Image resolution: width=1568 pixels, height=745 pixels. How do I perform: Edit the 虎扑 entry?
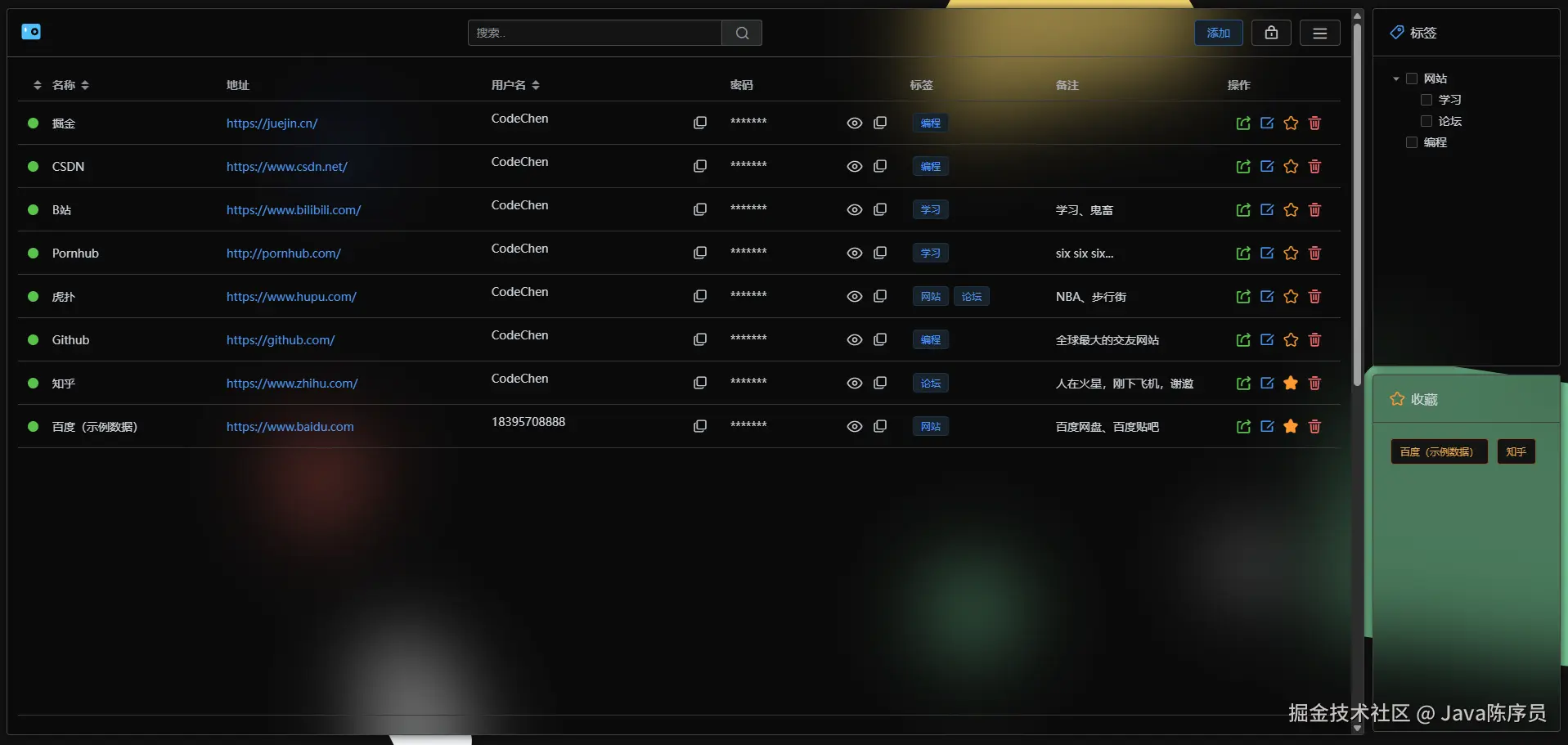click(1267, 296)
